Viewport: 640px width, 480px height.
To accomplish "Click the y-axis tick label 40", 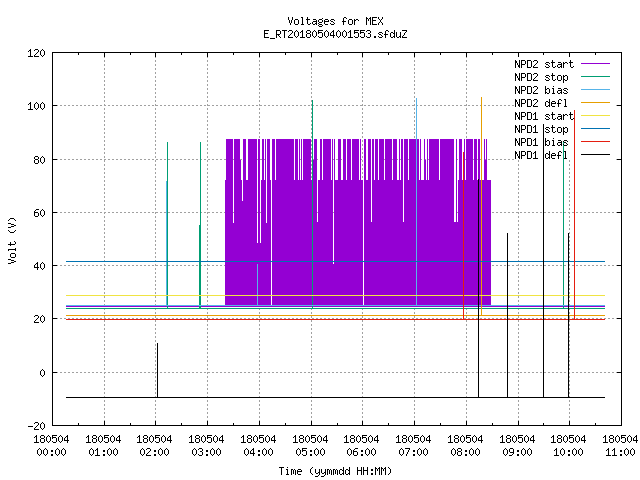I will [39, 266].
